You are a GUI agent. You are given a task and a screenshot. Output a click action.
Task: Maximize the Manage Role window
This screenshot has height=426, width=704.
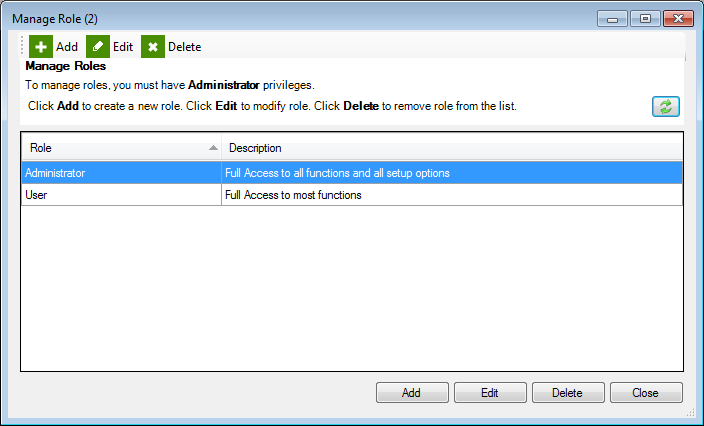click(x=645, y=19)
